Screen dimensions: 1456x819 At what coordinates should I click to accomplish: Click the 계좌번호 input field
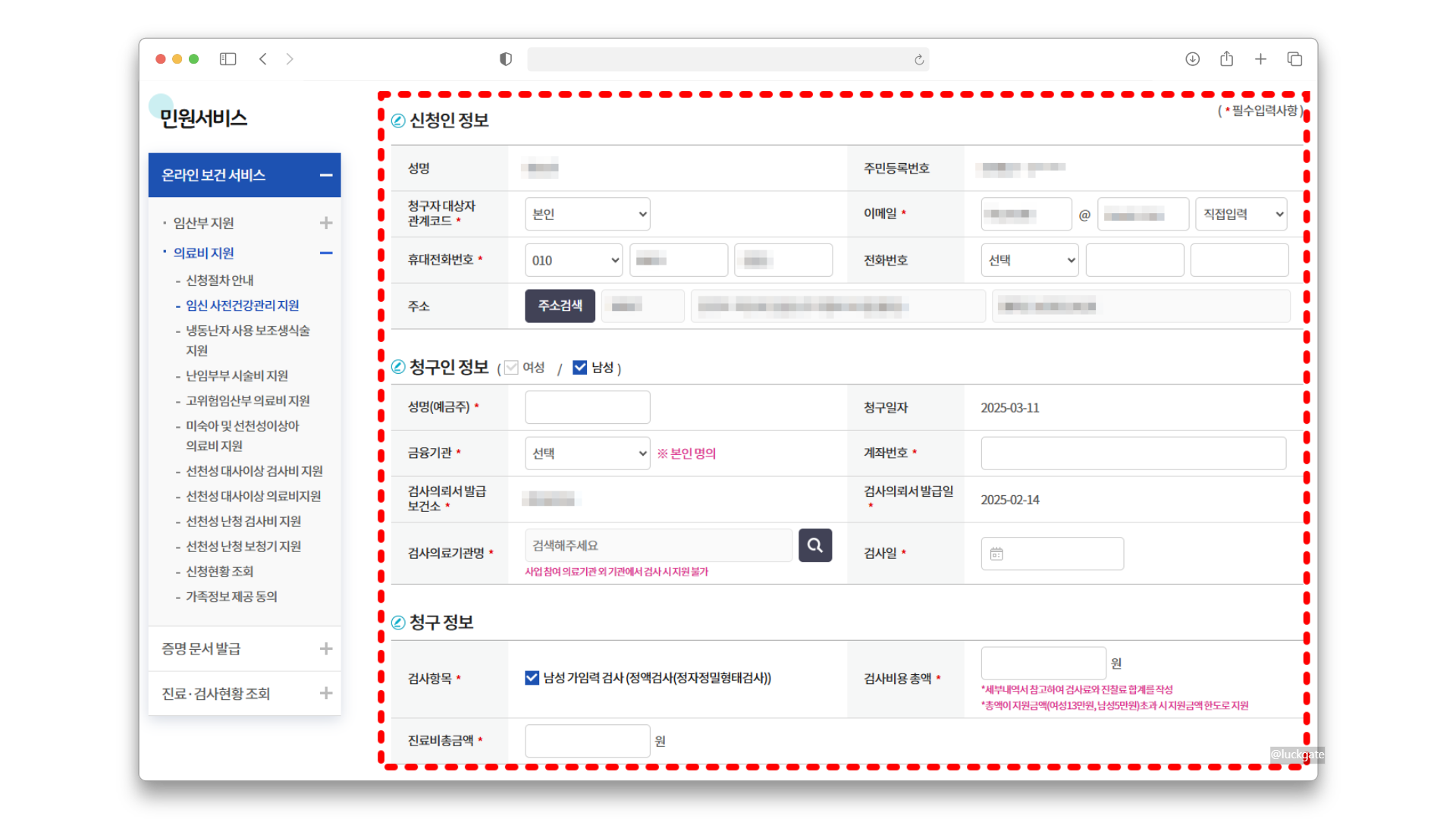click(x=1133, y=453)
